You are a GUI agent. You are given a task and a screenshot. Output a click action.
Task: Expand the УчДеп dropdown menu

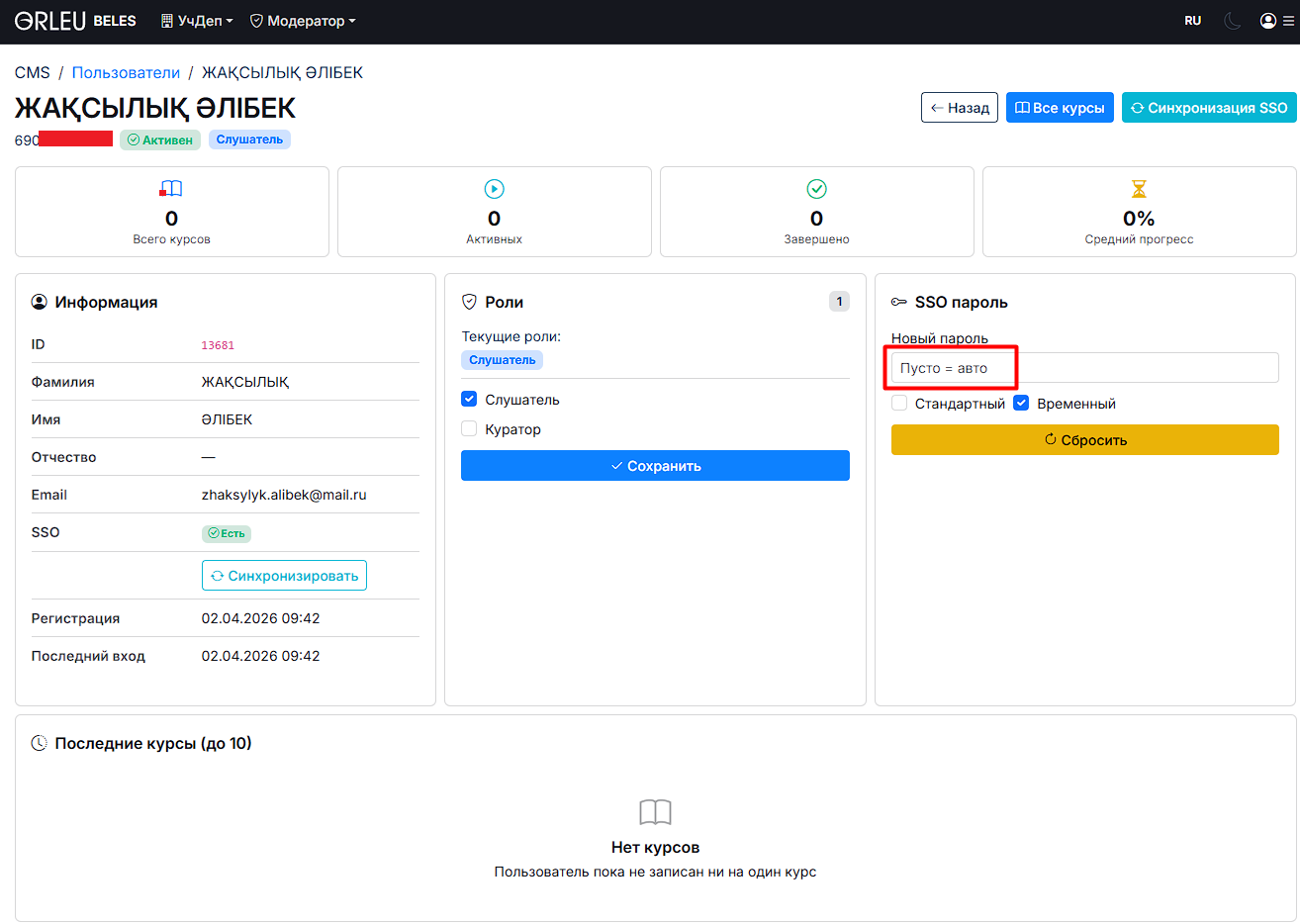tap(197, 21)
